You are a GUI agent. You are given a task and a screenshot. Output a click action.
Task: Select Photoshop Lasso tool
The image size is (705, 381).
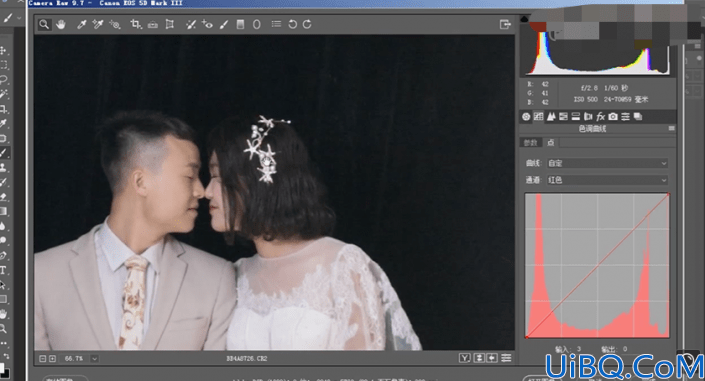coord(4,80)
